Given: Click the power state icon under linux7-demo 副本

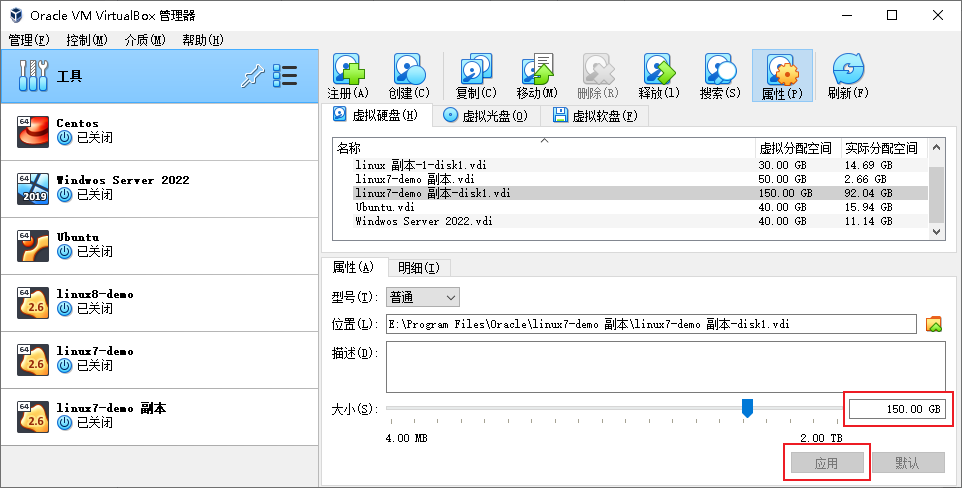Looking at the screenshot, I should click(x=64, y=423).
